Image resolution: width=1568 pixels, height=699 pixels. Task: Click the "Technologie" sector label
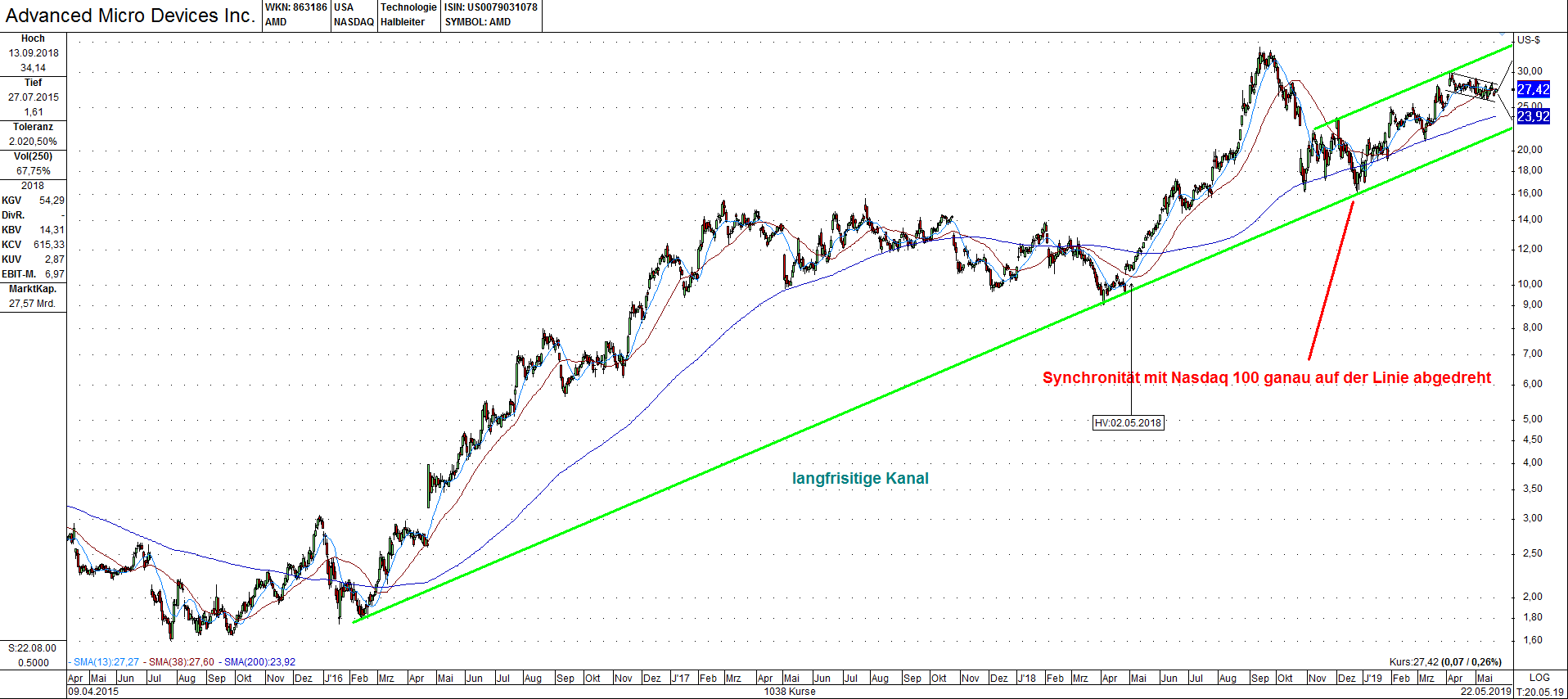point(408,7)
